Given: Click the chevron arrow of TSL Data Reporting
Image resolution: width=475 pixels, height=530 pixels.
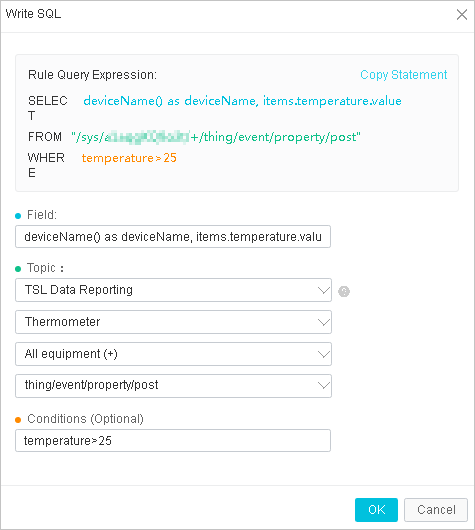Looking at the screenshot, I should (324, 290).
